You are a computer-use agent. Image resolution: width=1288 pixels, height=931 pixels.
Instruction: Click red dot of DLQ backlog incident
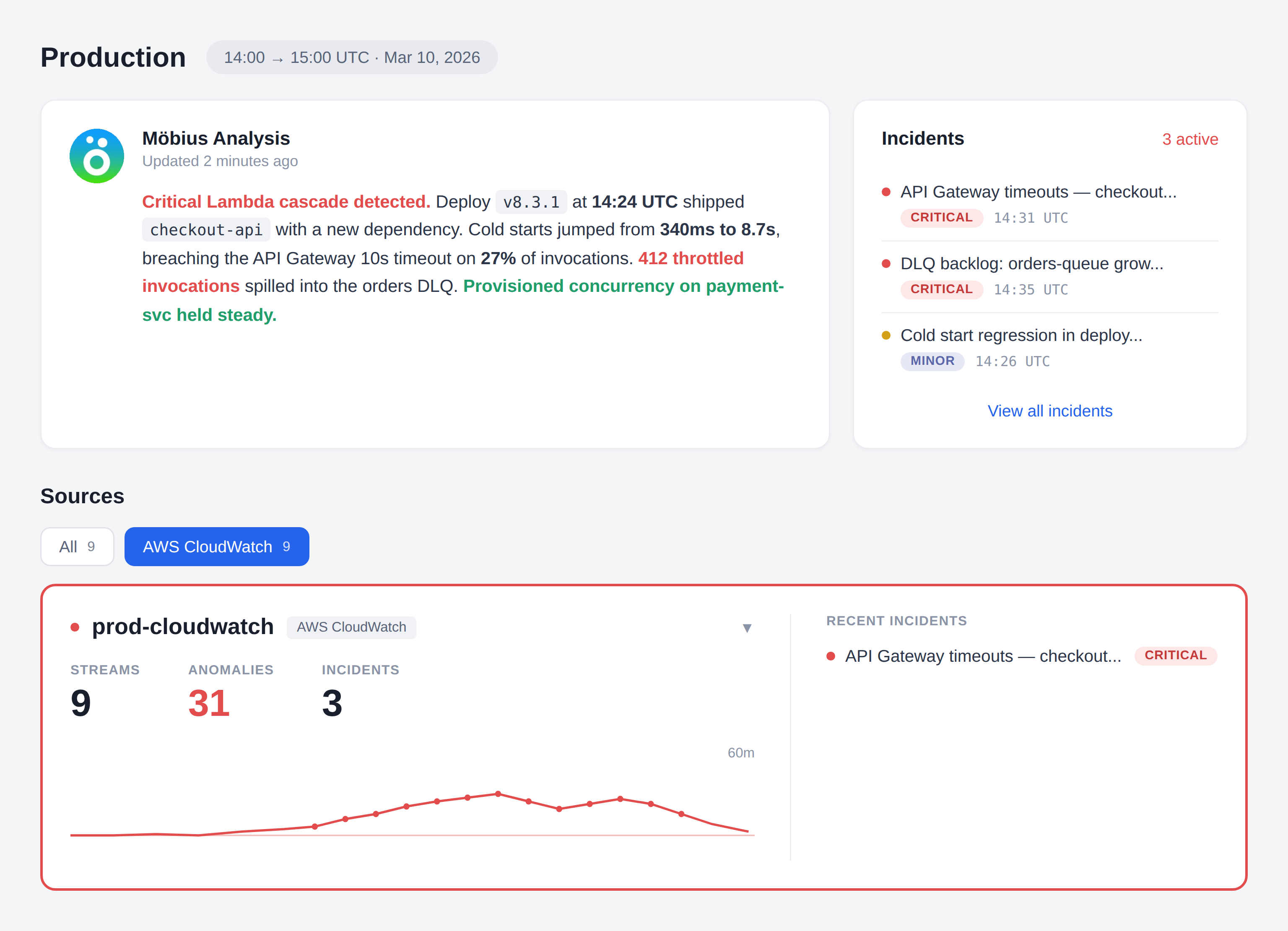point(885,263)
